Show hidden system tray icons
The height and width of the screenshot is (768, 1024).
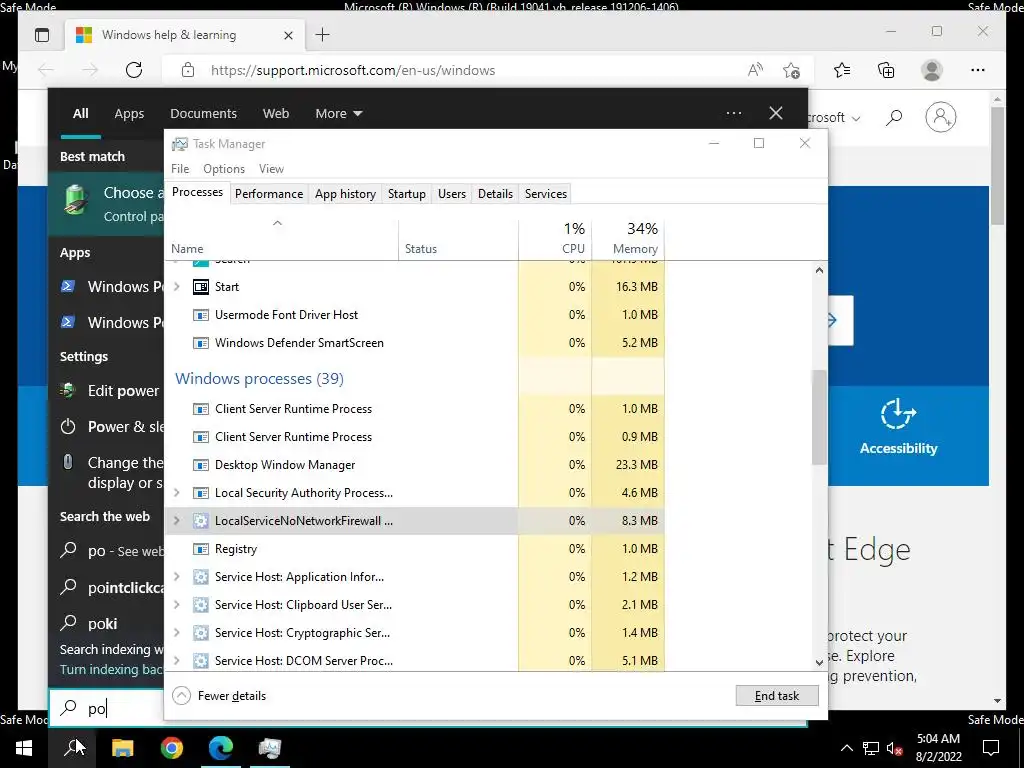coord(846,748)
